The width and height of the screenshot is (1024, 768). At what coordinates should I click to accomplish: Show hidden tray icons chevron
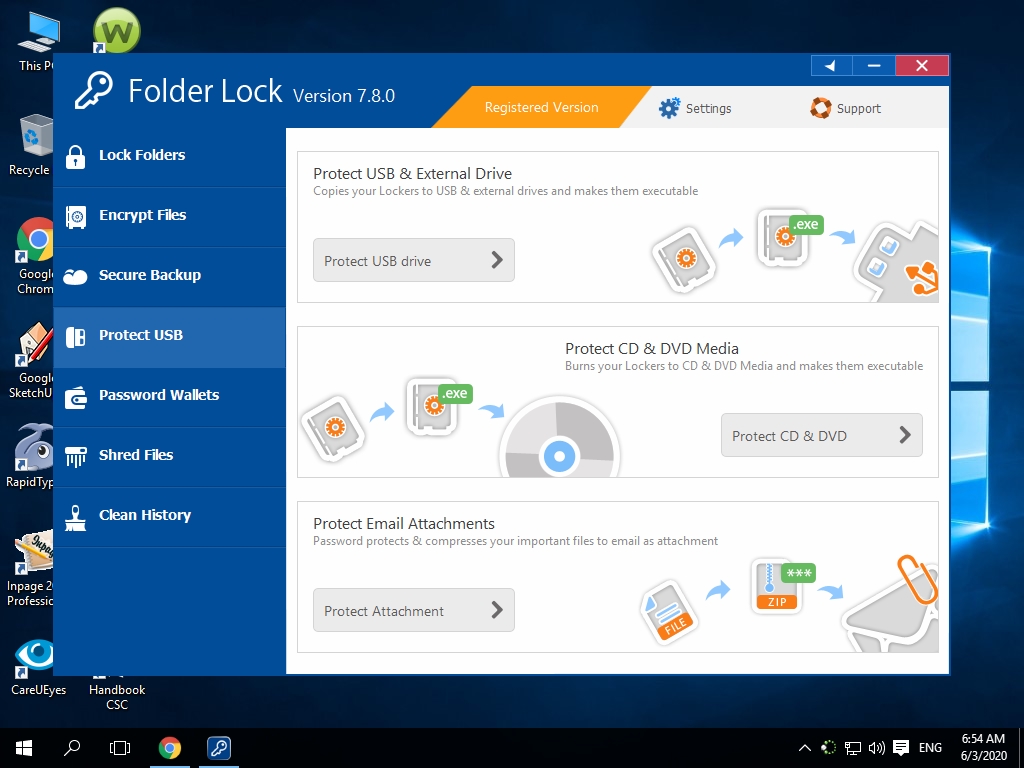(x=805, y=748)
